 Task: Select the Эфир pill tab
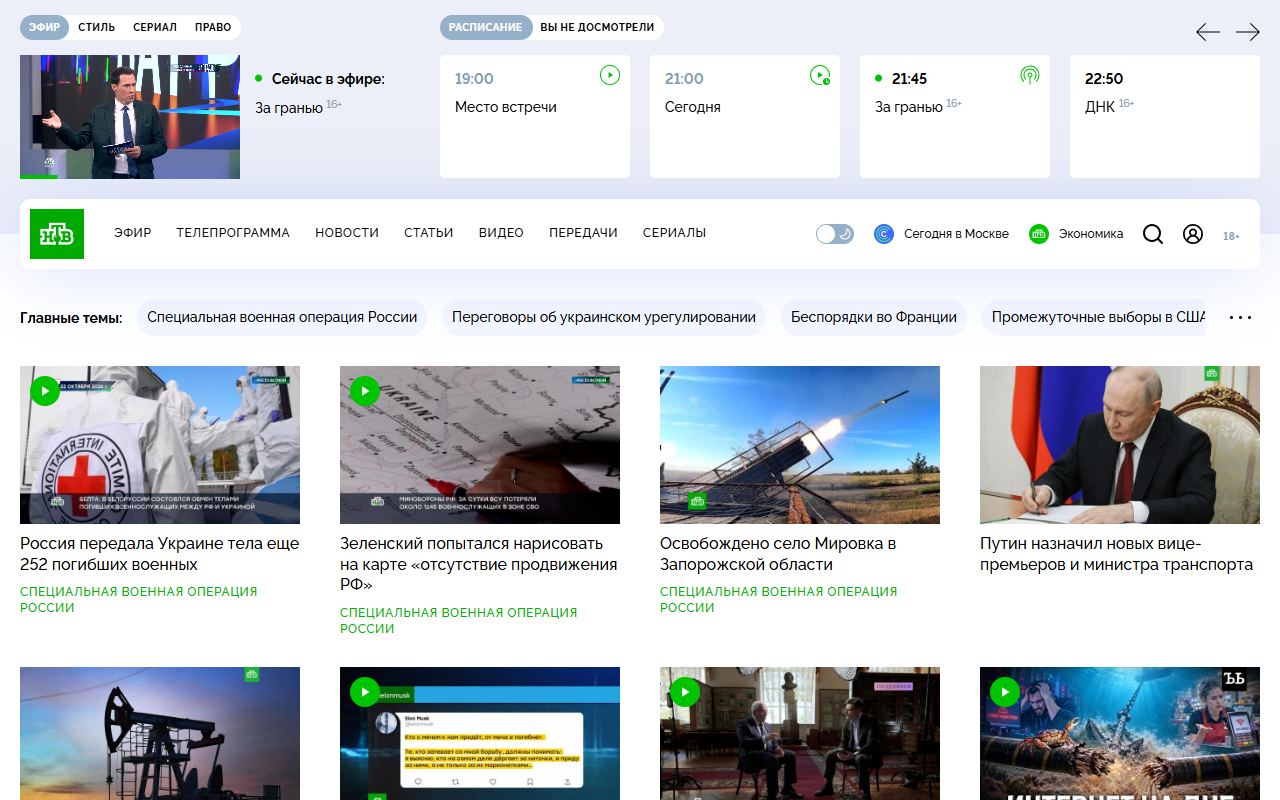[x=44, y=27]
